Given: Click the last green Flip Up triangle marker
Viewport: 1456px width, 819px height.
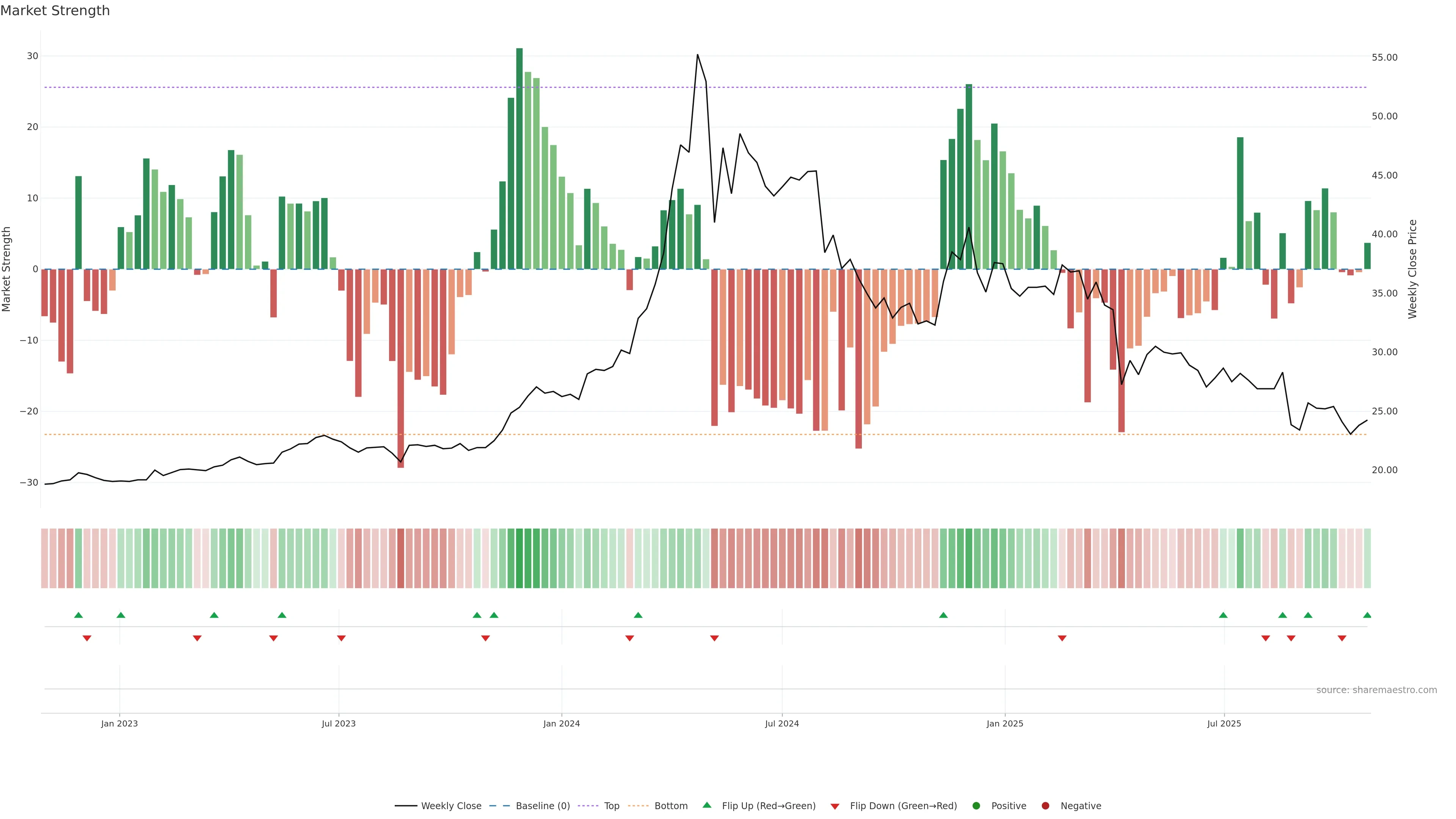Looking at the screenshot, I should pos(1367,615).
